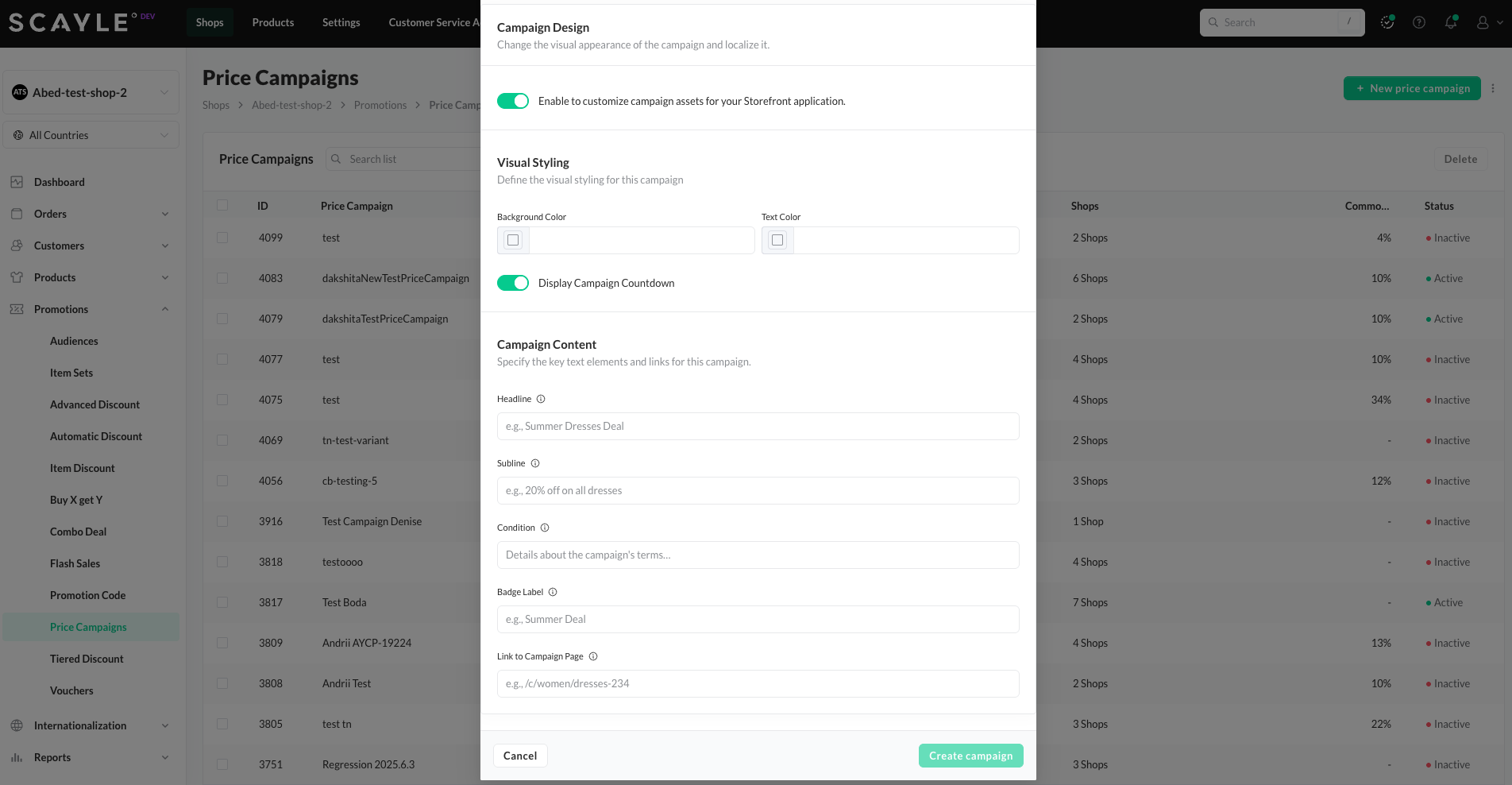Click the Badge Label info icon
The width and height of the screenshot is (1512, 785).
click(x=553, y=592)
